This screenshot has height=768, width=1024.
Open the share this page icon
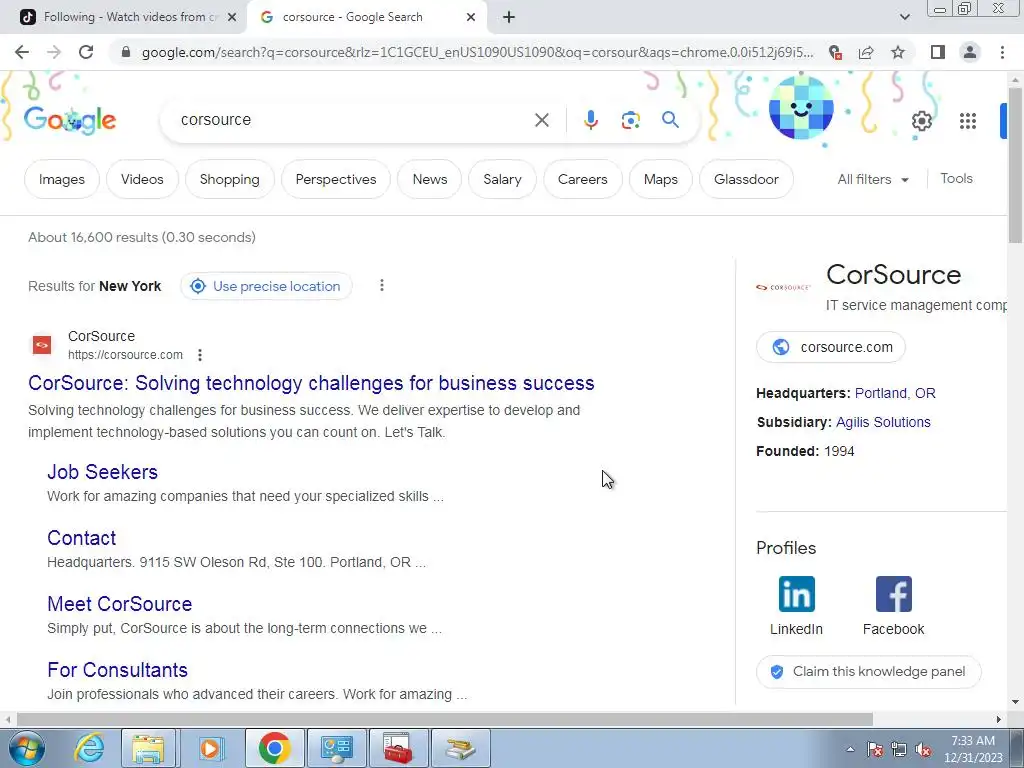(866, 52)
